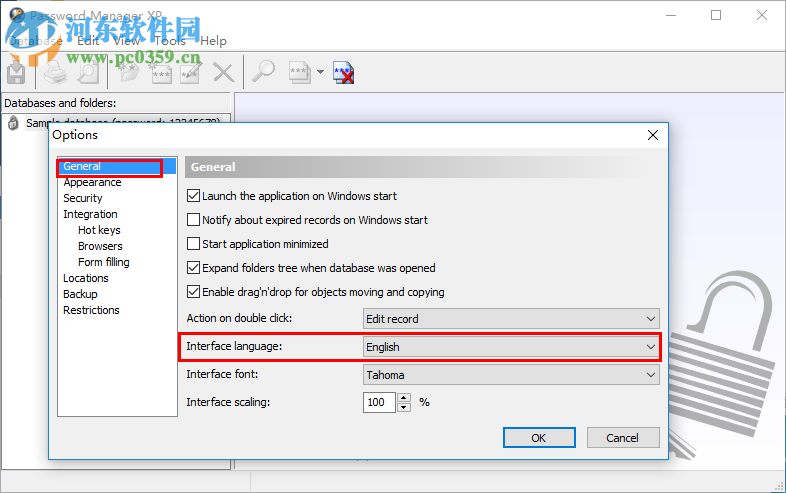This screenshot has width=786, height=493.
Task: Select Hot keys in the options list
Action: coord(99,230)
